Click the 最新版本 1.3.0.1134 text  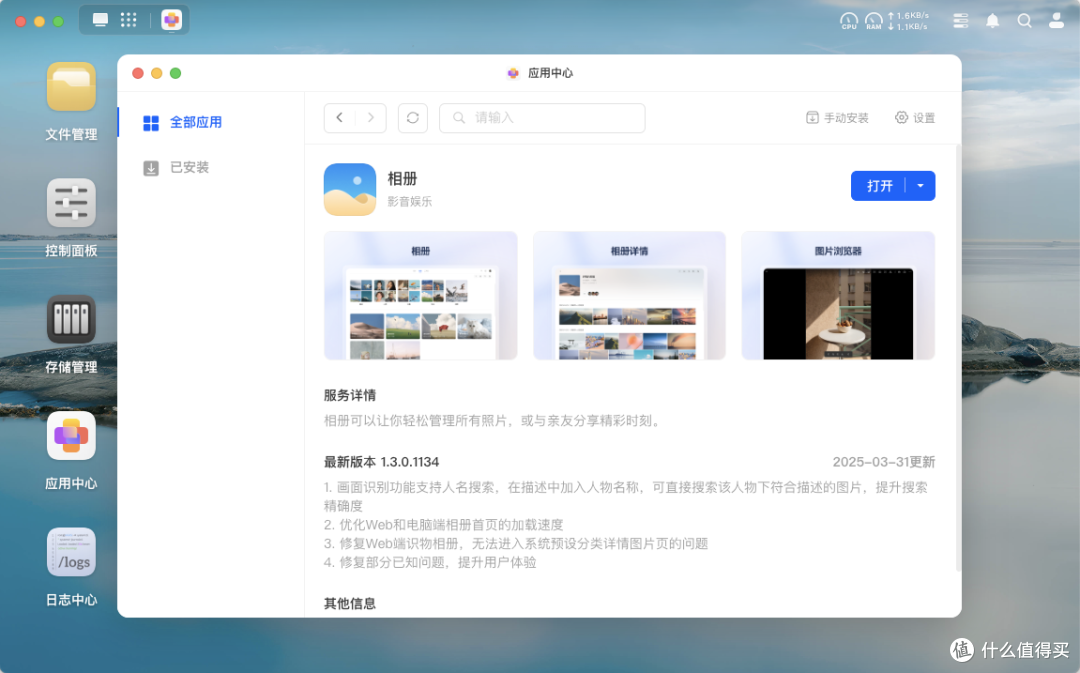tap(382, 462)
